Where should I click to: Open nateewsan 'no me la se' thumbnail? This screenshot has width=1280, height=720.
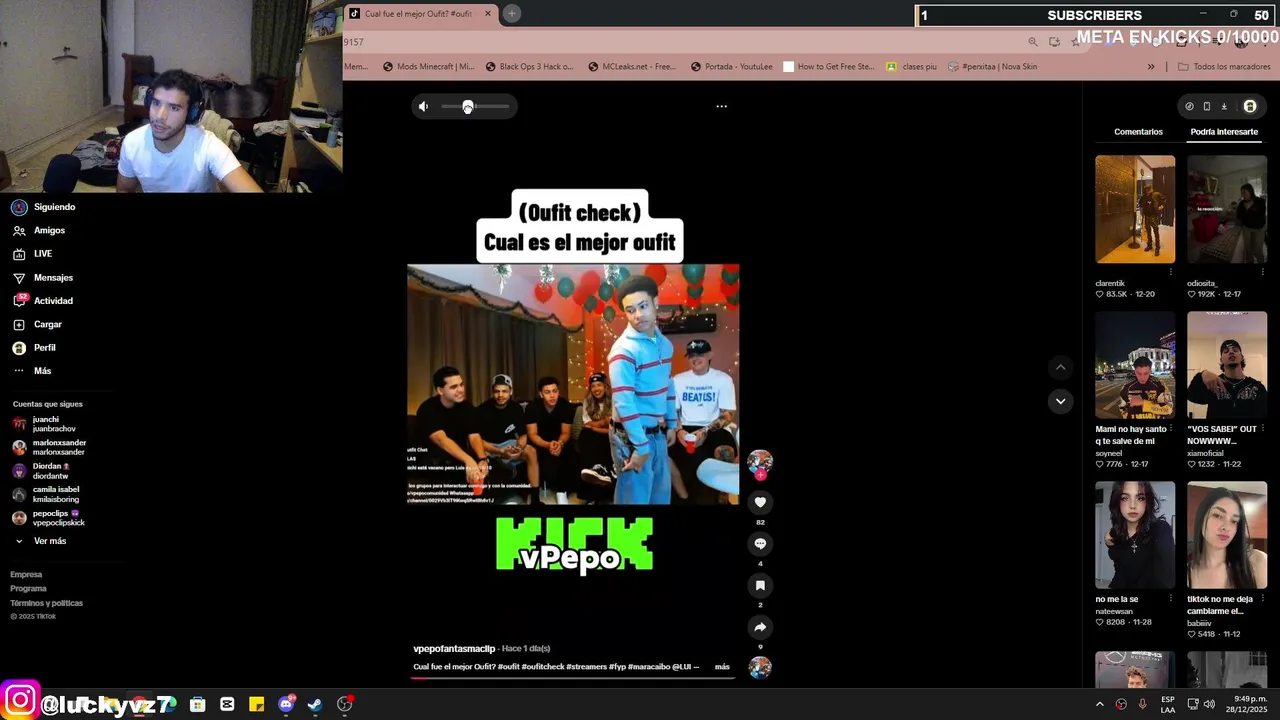(1135, 535)
